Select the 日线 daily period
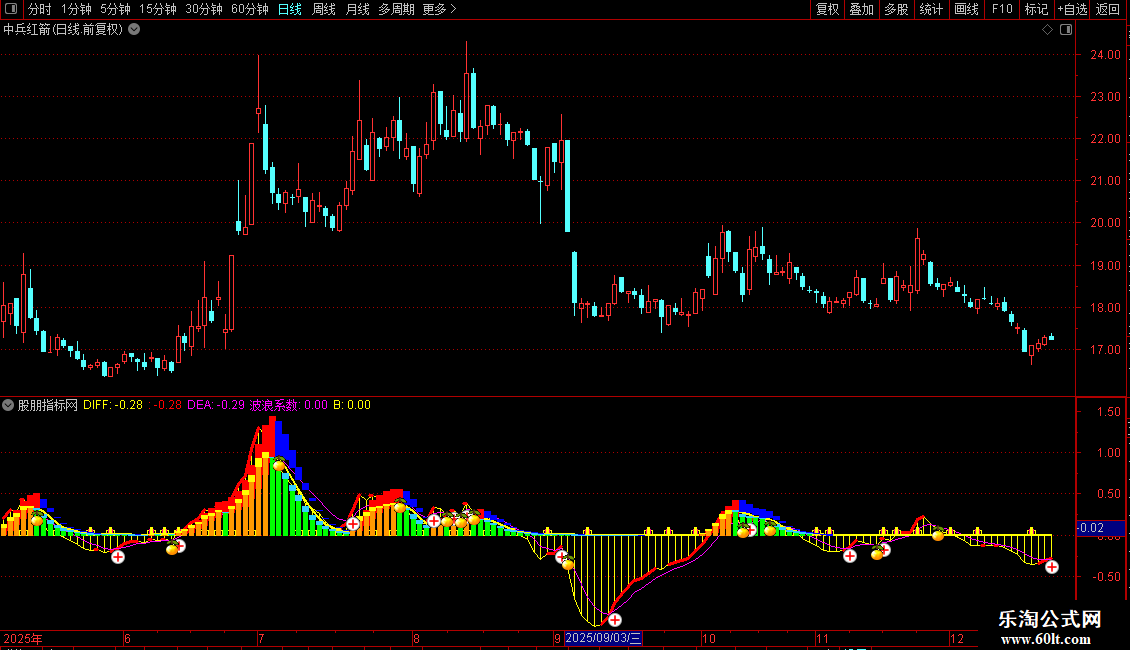This screenshot has height=650, width=1130. click(x=290, y=9)
